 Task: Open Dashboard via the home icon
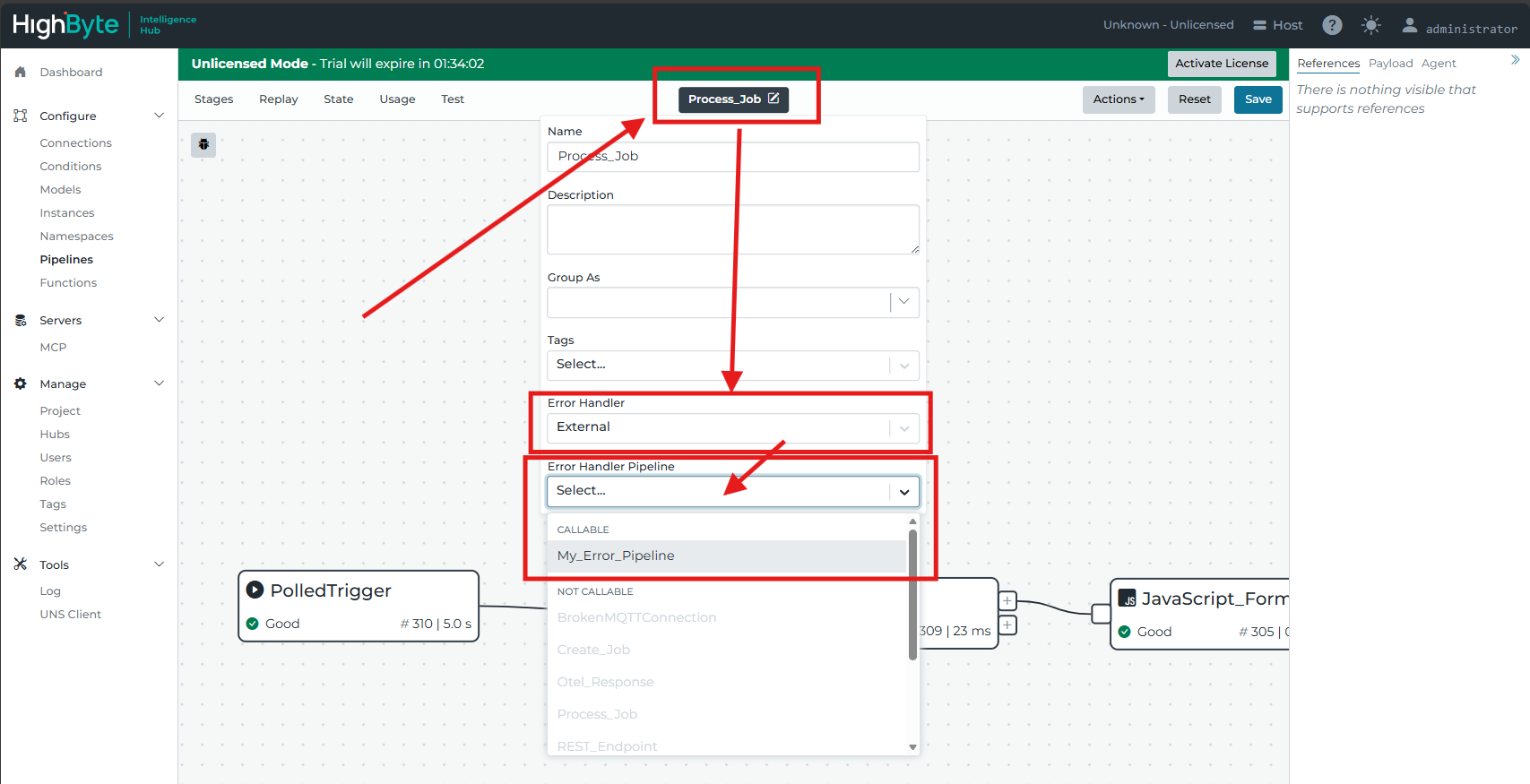pos(21,72)
